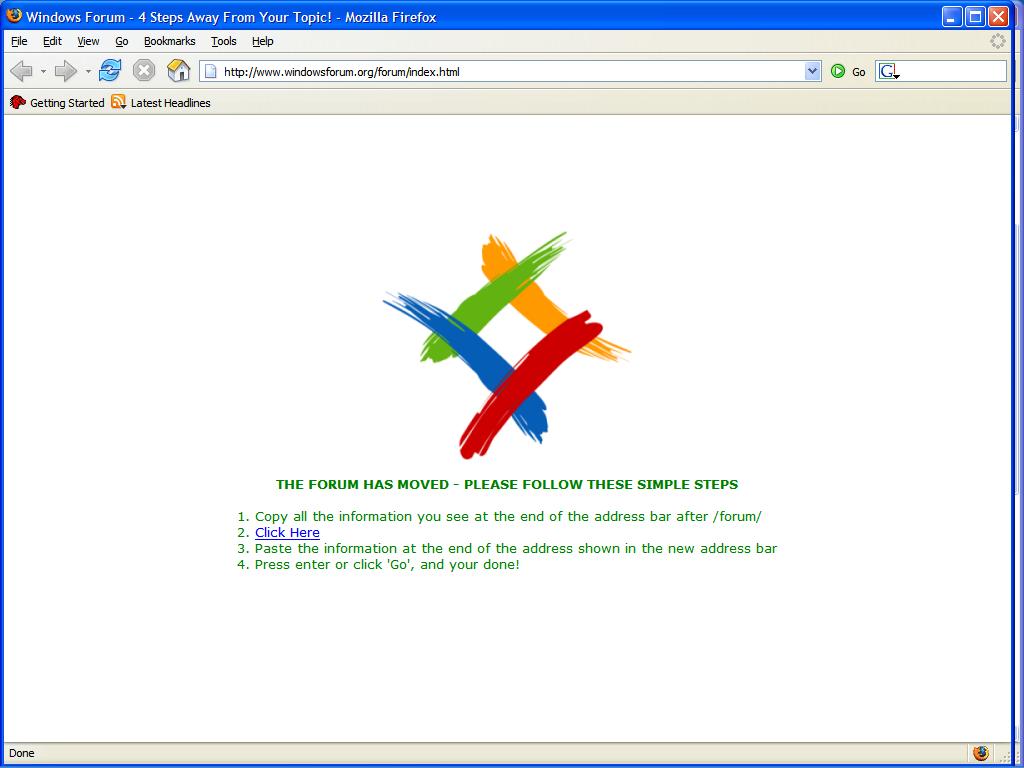Open the File menu
This screenshot has height=768, width=1024.
coord(19,41)
